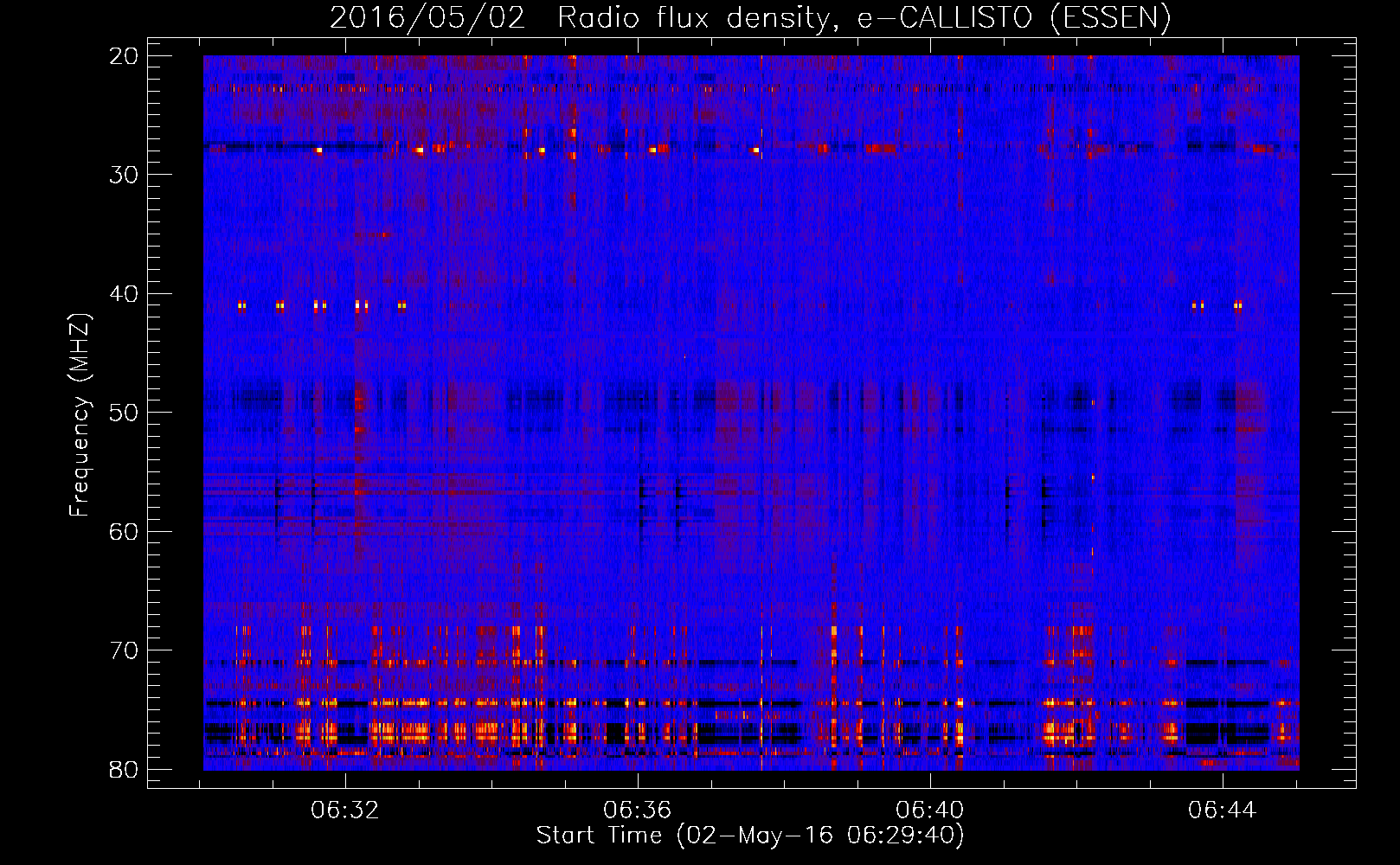Click the 40 frequency tick label
Screen dimensions: 1400x865
125,294
